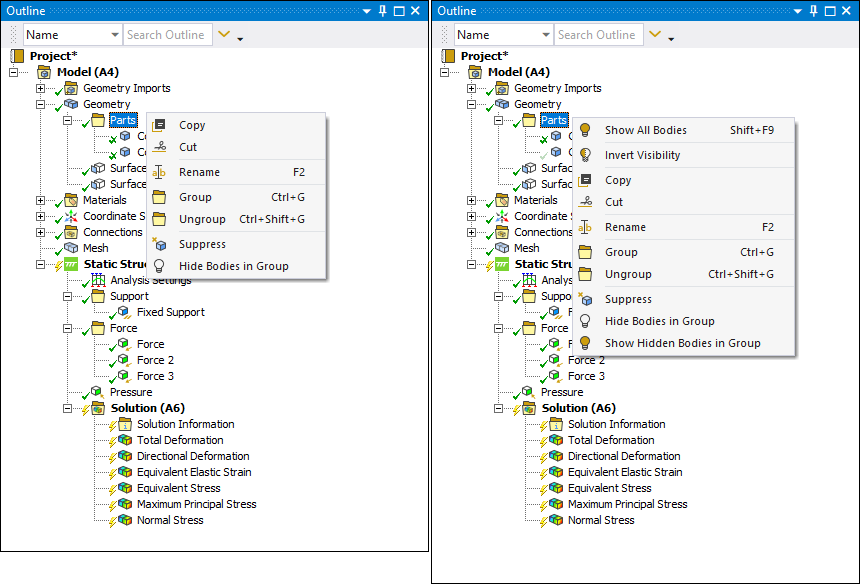Click the Search Outline field in the right panel
860x584 pixels.
596,35
